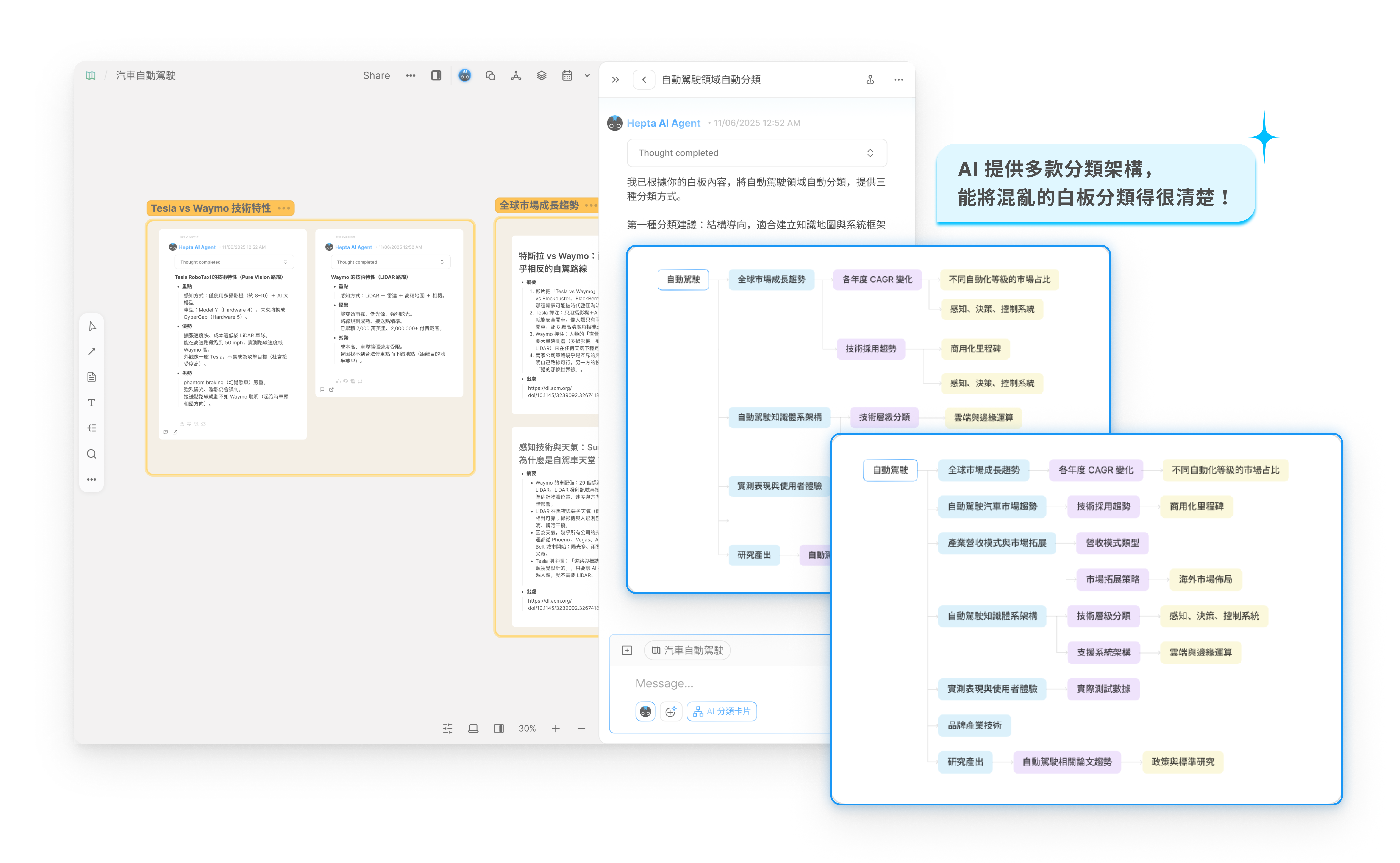
Task: Select the arrow connector tool
Action: pos(92,352)
